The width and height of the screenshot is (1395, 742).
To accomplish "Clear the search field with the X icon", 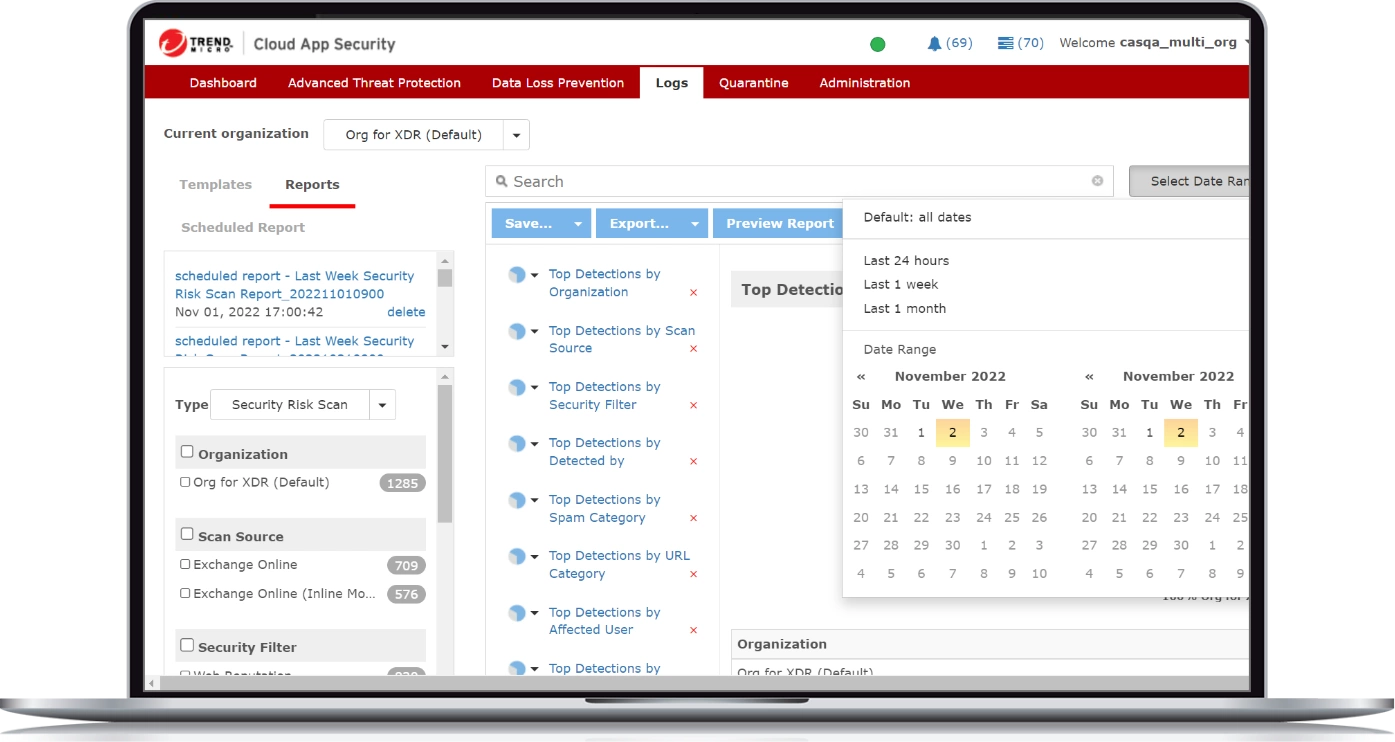I will coord(1097,181).
